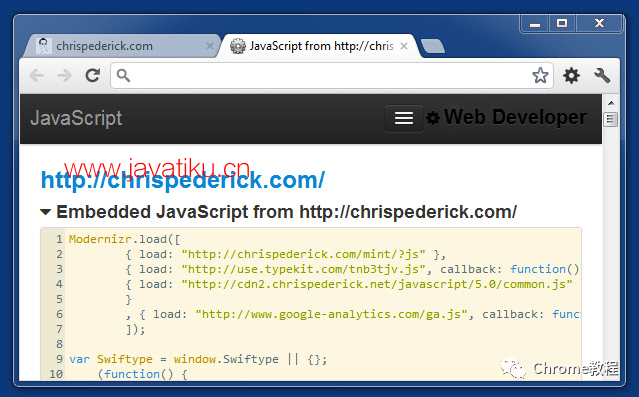Click the Embedded JavaScript from http://chrispederick.com/ heading
Viewport: 639px width, 397px height.
(286, 212)
